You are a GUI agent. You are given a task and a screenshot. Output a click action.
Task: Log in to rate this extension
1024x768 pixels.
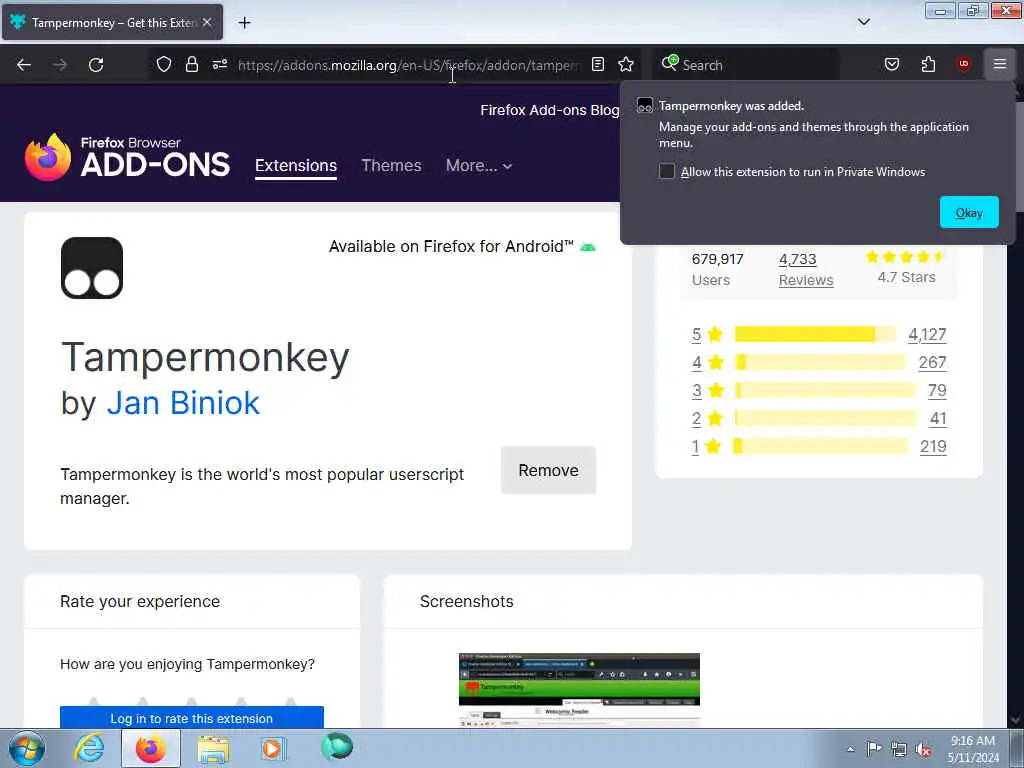192,718
